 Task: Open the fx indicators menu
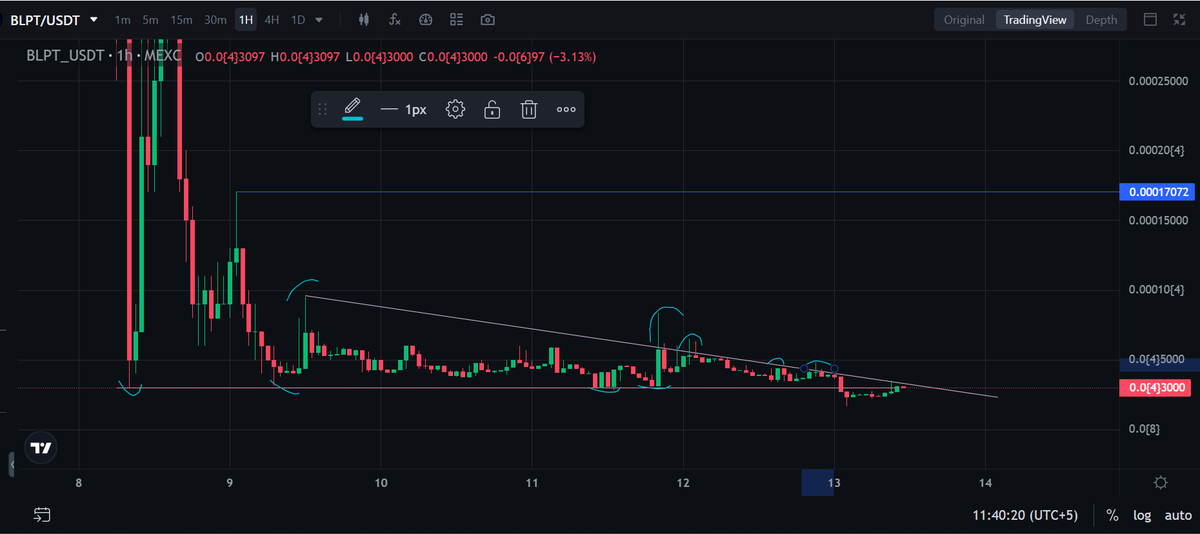[395, 20]
